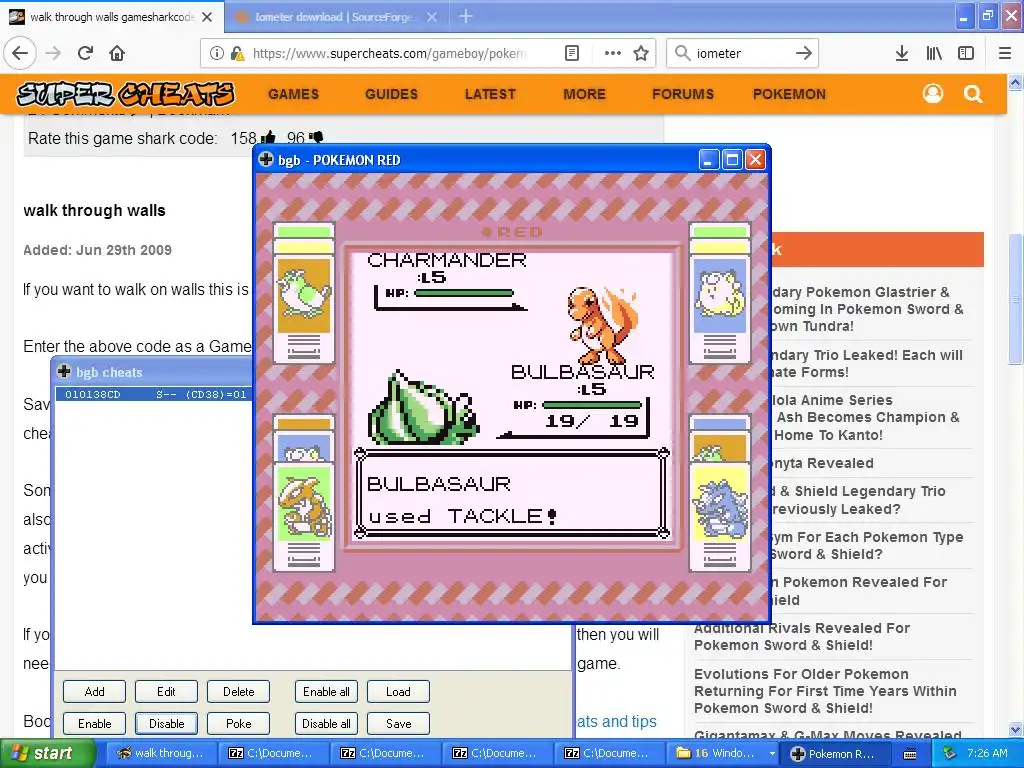Image resolution: width=1024 pixels, height=768 pixels.
Task: Open the MORE menu item
Action: [584, 94]
